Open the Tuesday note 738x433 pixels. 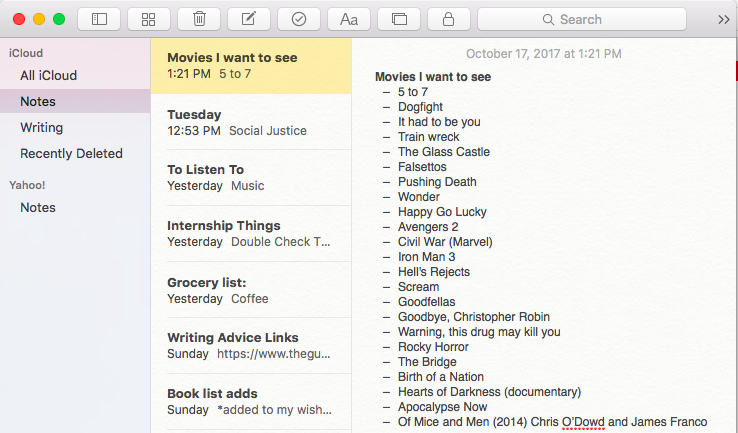251,122
